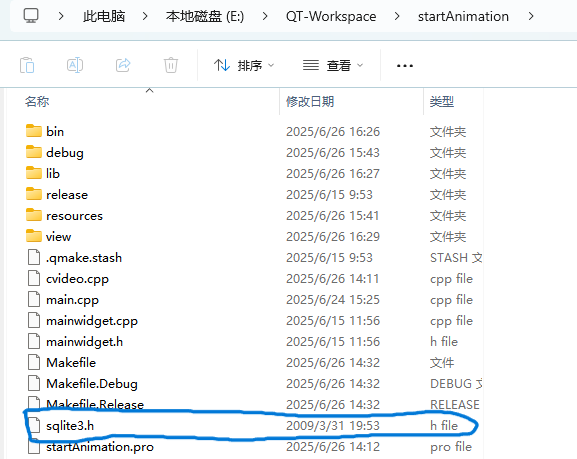The width and height of the screenshot is (577, 459).
Task: Select the file name resources
Action: (x=74, y=215)
